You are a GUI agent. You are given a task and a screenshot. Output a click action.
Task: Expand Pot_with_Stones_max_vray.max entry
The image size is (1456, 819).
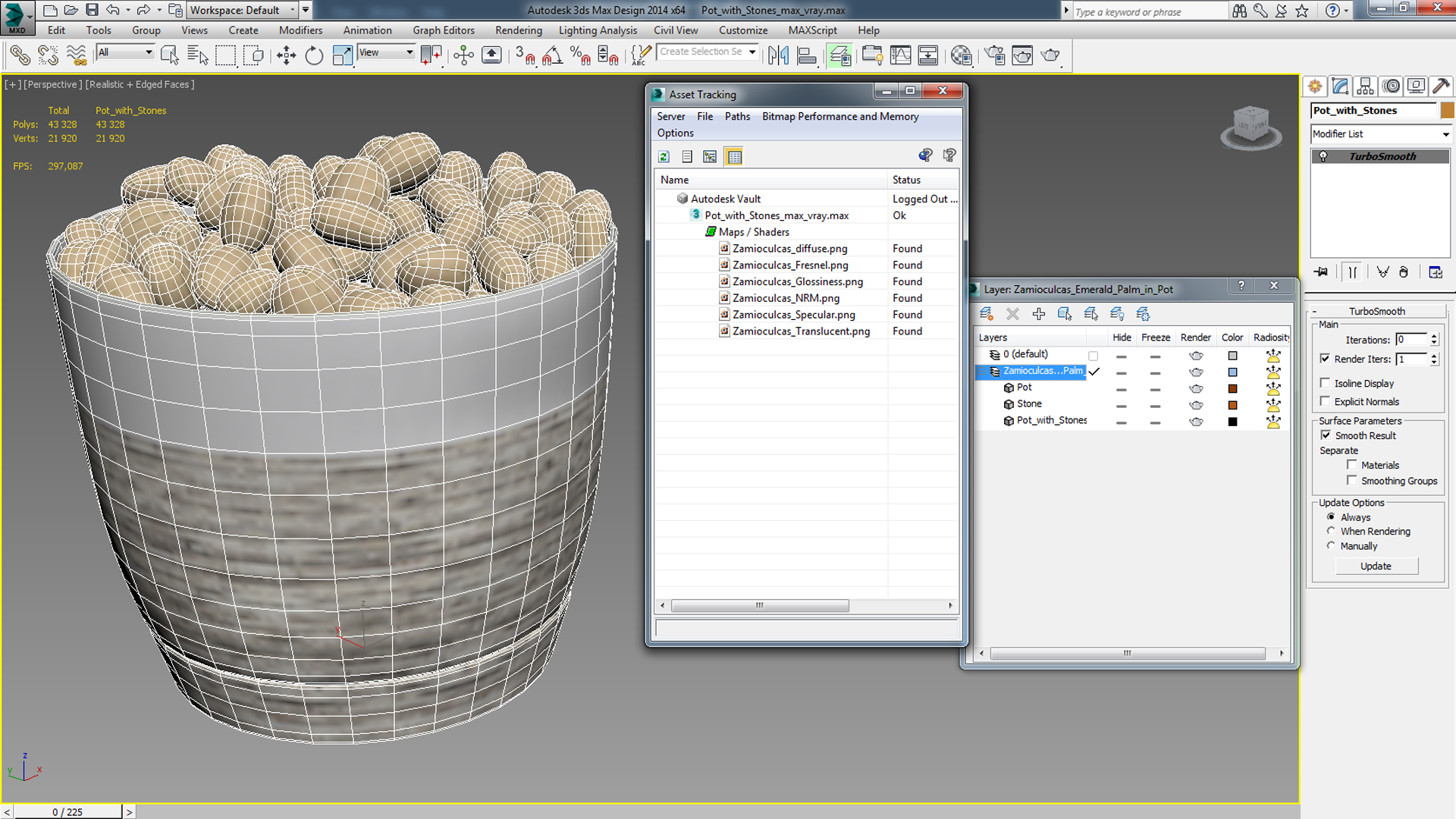[693, 215]
